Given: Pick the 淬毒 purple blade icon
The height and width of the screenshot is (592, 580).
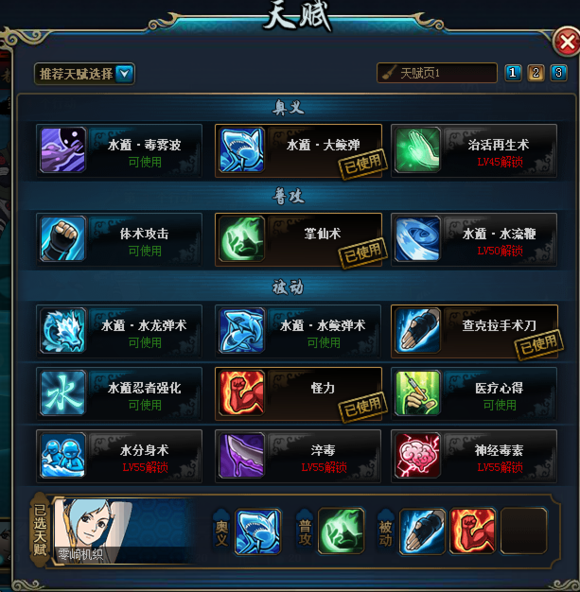Looking at the screenshot, I should [x=242, y=455].
